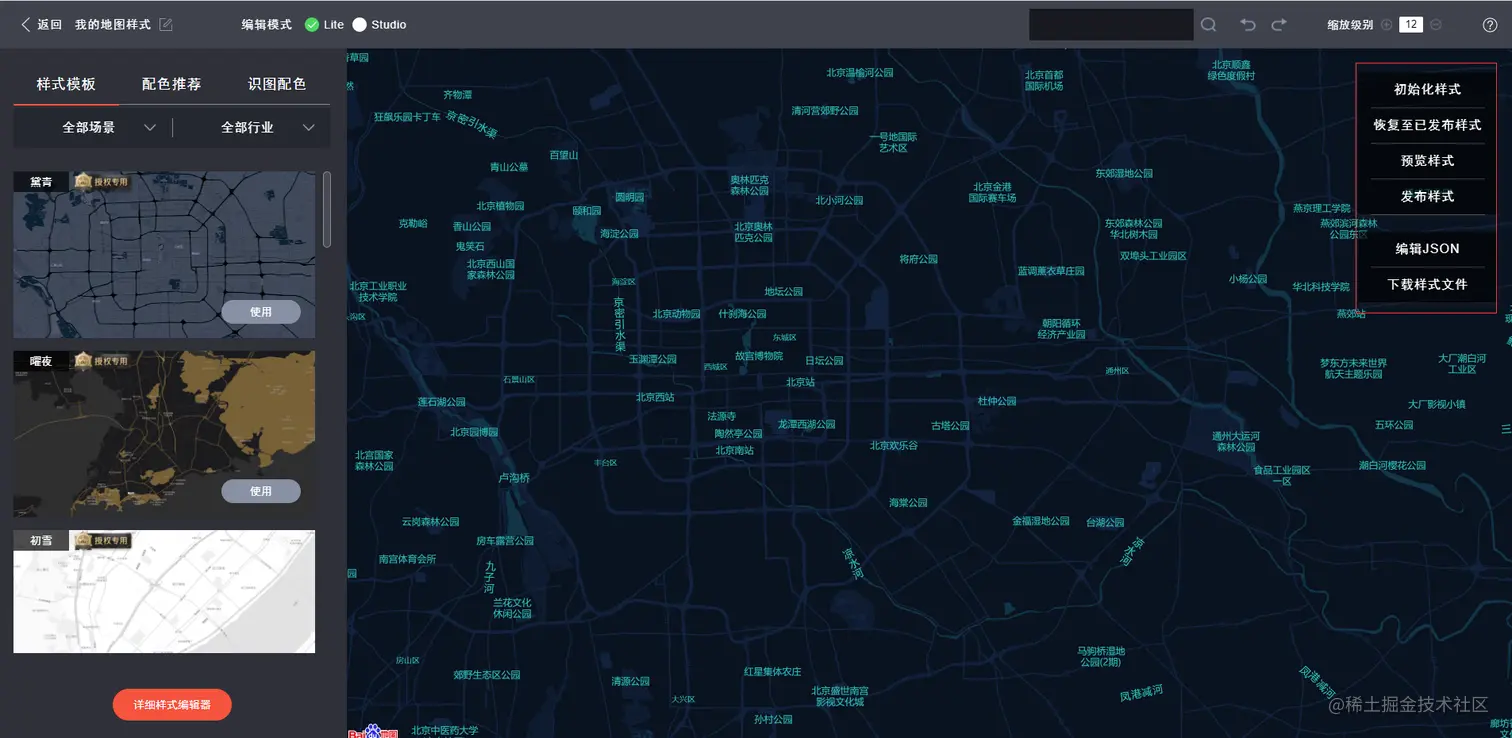The height and width of the screenshot is (738, 1512).
Task: Click the 古塔公园 map label
Action: 950,425
